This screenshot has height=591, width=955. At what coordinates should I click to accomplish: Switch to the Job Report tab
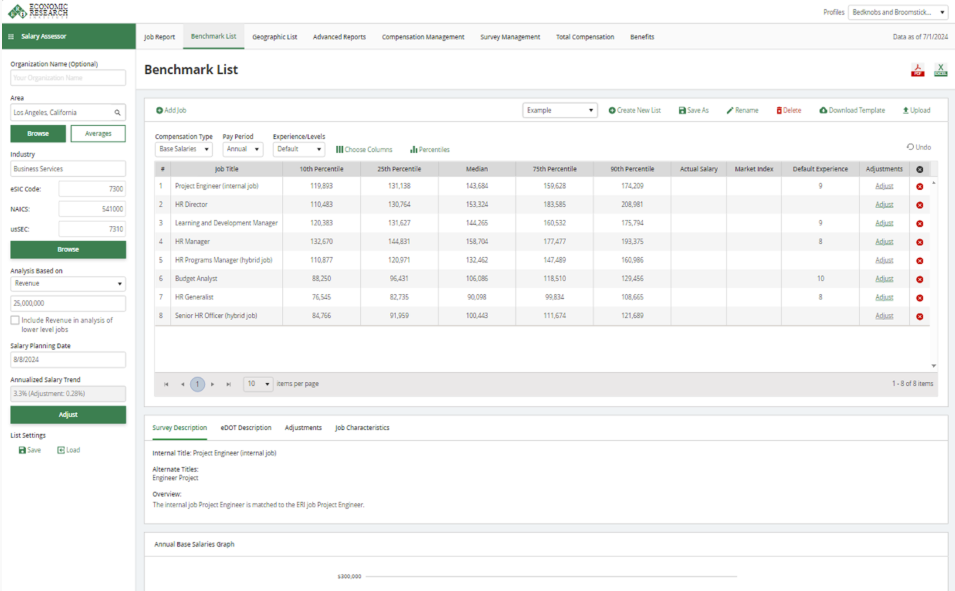(x=160, y=37)
